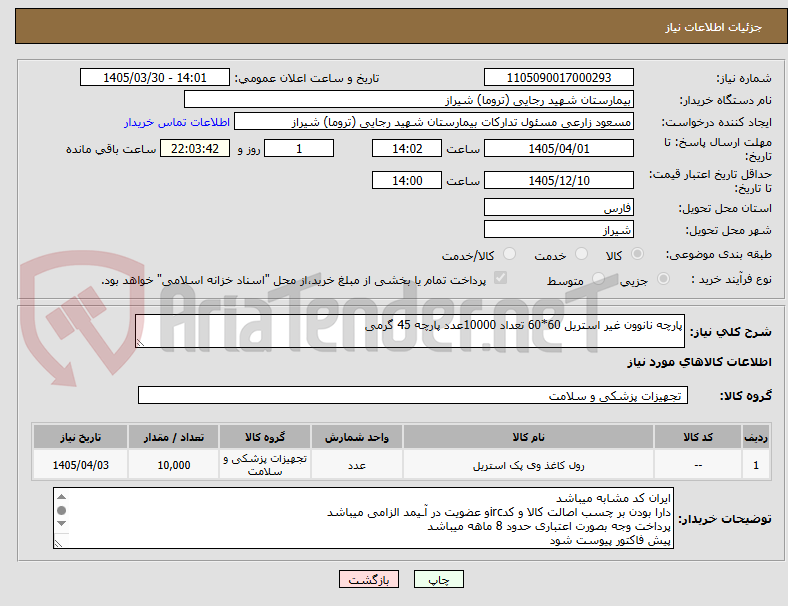Screen dimensions: 788x606
Task: Click the delivery province field فارس
Action: [x=559, y=207]
